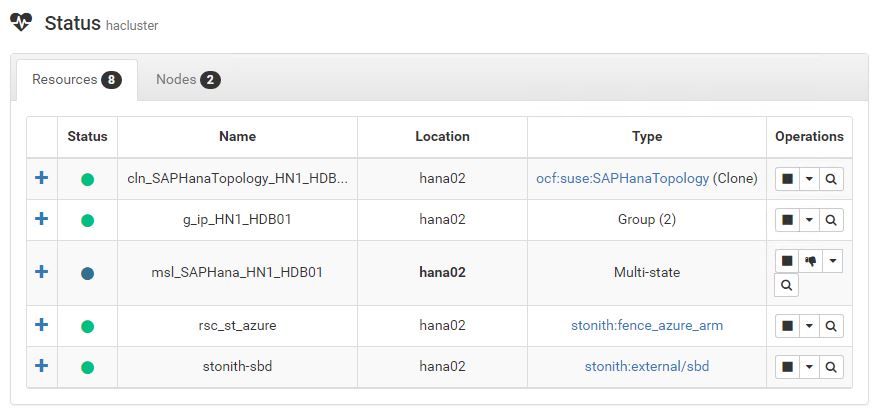Select the stonith-sbd name cell
Image resolution: width=877 pixels, height=419 pixels.
click(238, 366)
